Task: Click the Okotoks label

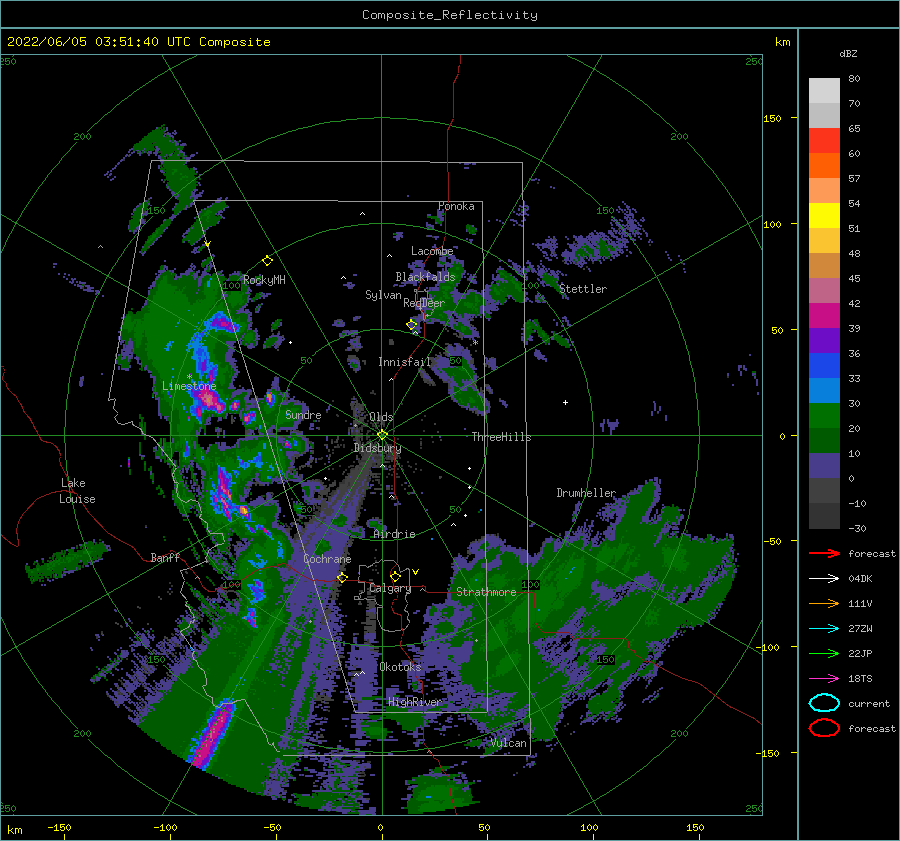Action: (x=400, y=666)
